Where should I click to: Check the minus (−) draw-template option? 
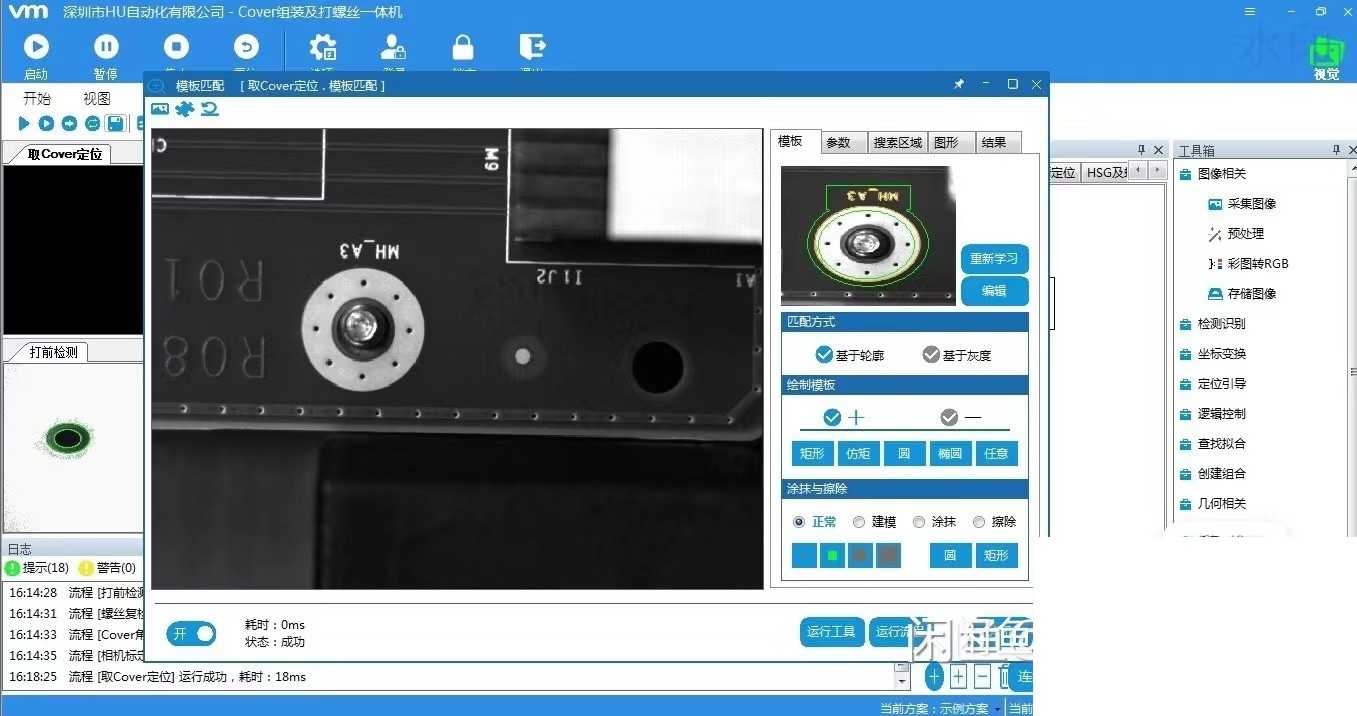[949, 417]
